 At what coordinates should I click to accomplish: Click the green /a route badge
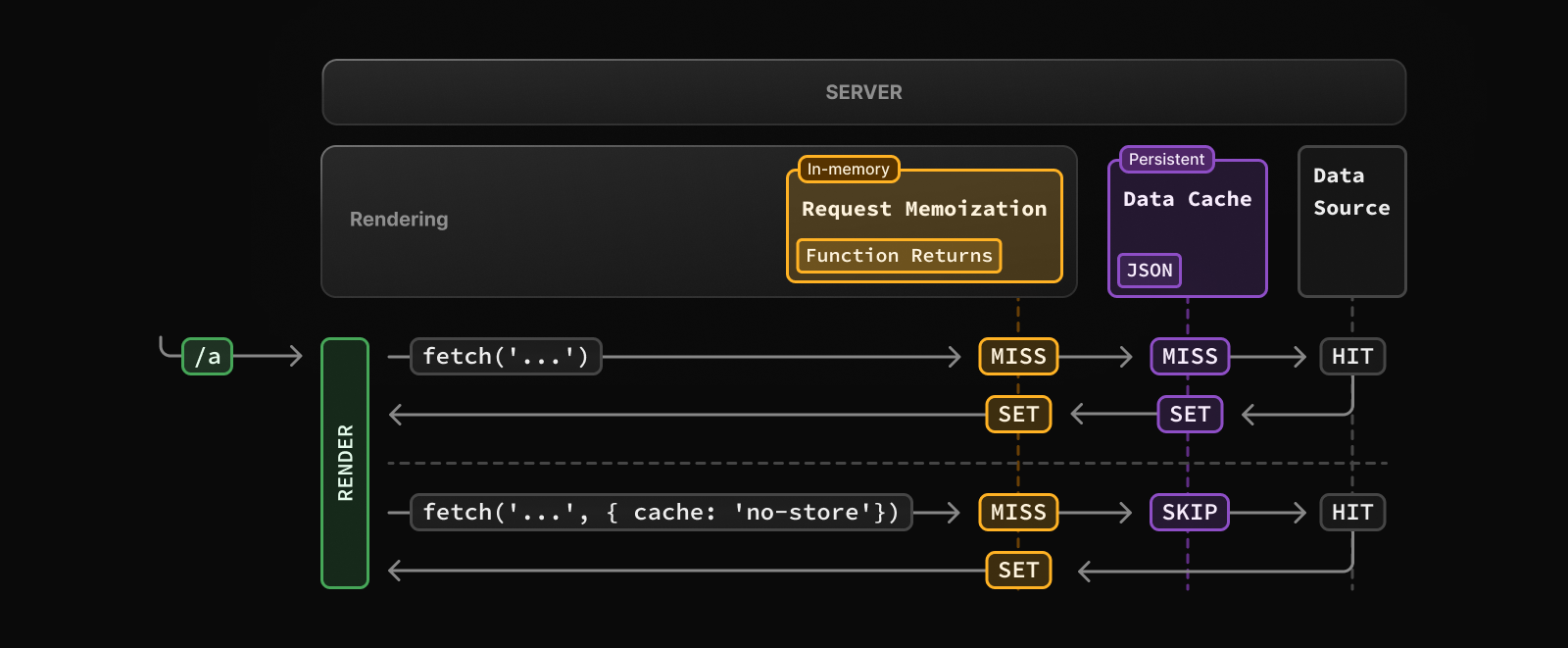pos(207,356)
